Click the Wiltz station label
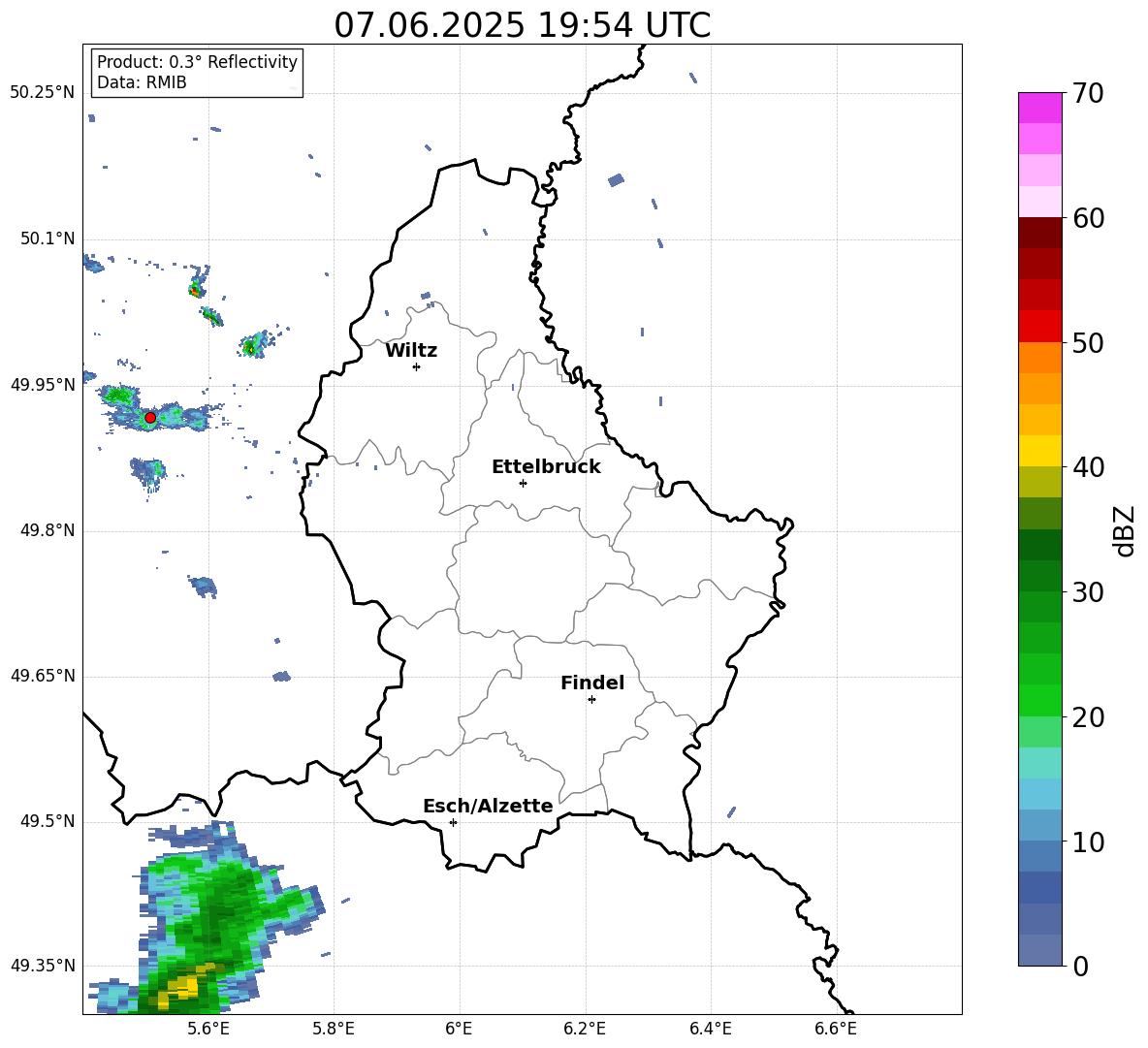This screenshot has width=1148, height=1048. click(x=411, y=351)
